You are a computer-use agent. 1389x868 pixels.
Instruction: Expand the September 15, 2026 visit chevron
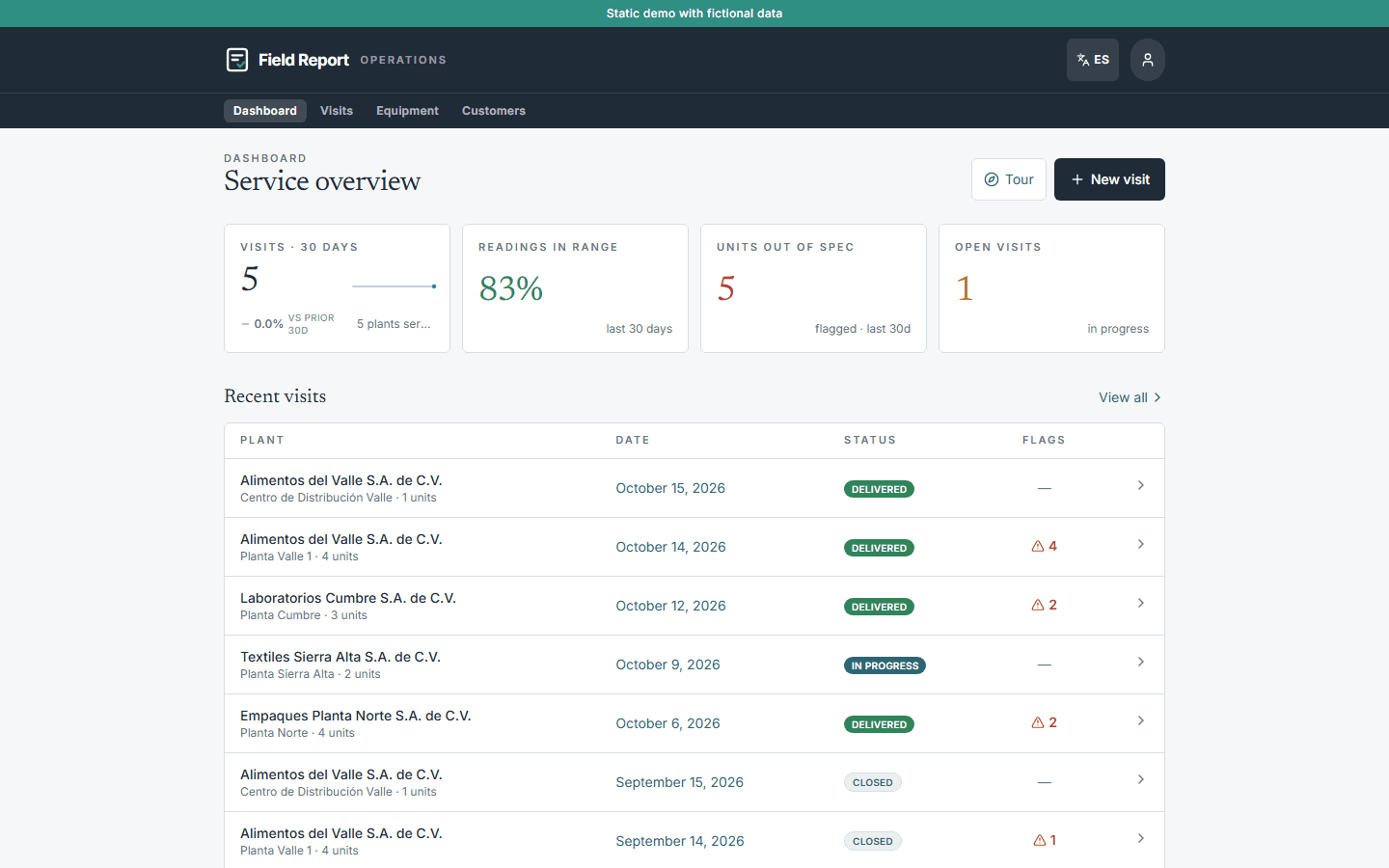pos(1140,779)
